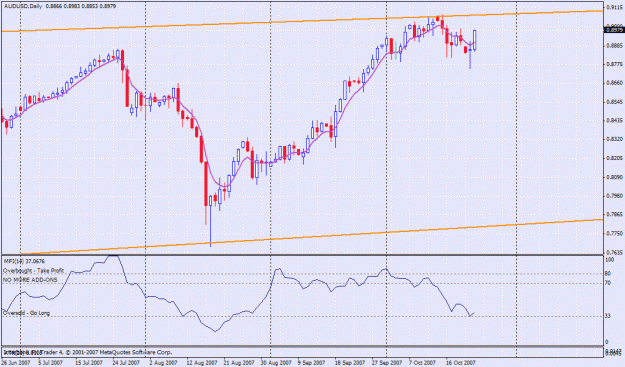Screen dimensions: 625x367
Task: Click the 5 Jul 2007 date label
Action: point(50,363)
